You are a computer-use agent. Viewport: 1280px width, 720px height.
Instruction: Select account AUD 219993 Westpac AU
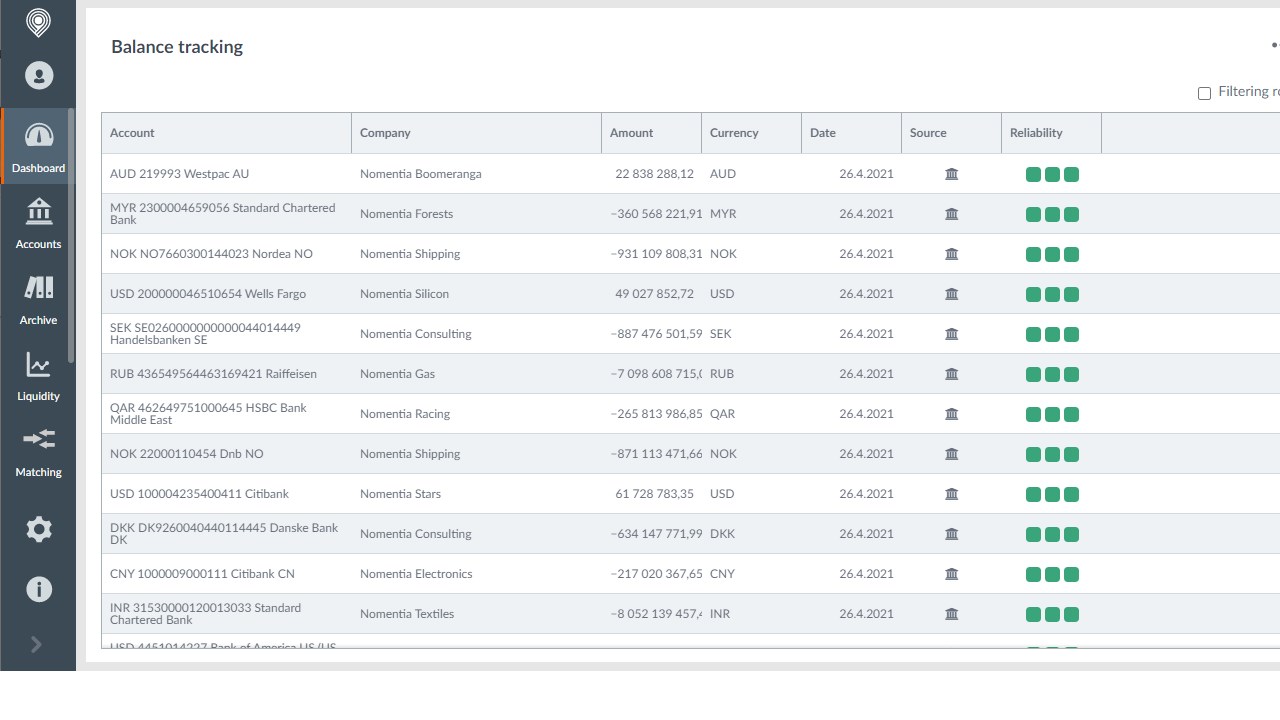pos(180,174)
